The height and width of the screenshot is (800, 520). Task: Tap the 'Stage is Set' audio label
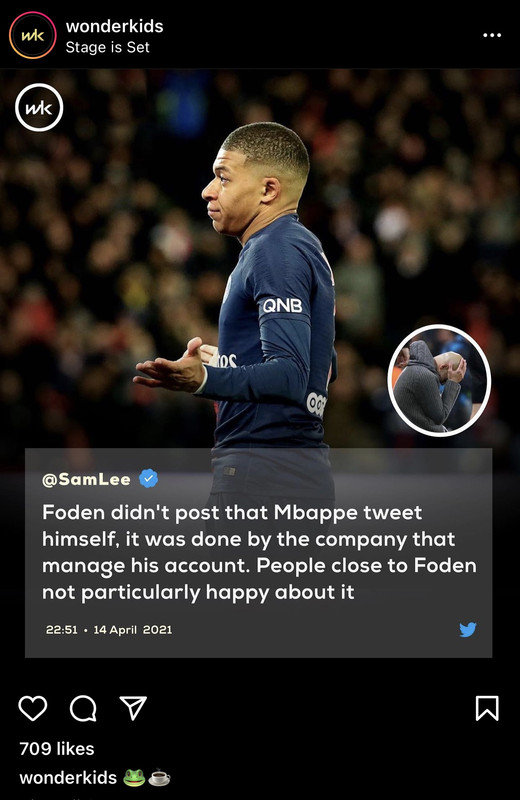tap(107, 47)
